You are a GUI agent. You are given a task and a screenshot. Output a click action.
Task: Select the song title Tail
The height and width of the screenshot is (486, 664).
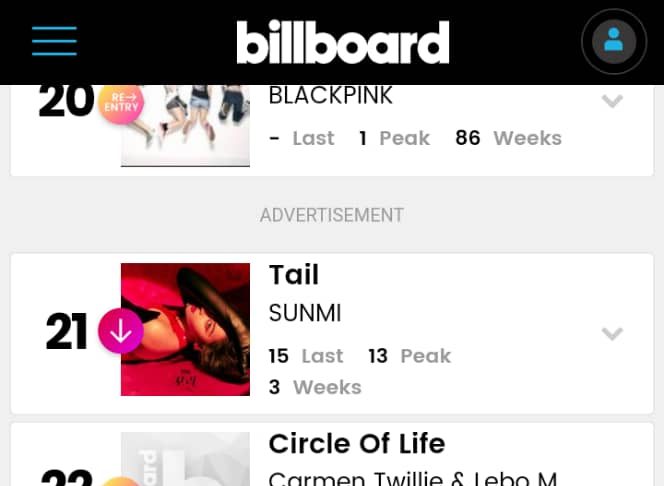[294, 274]
